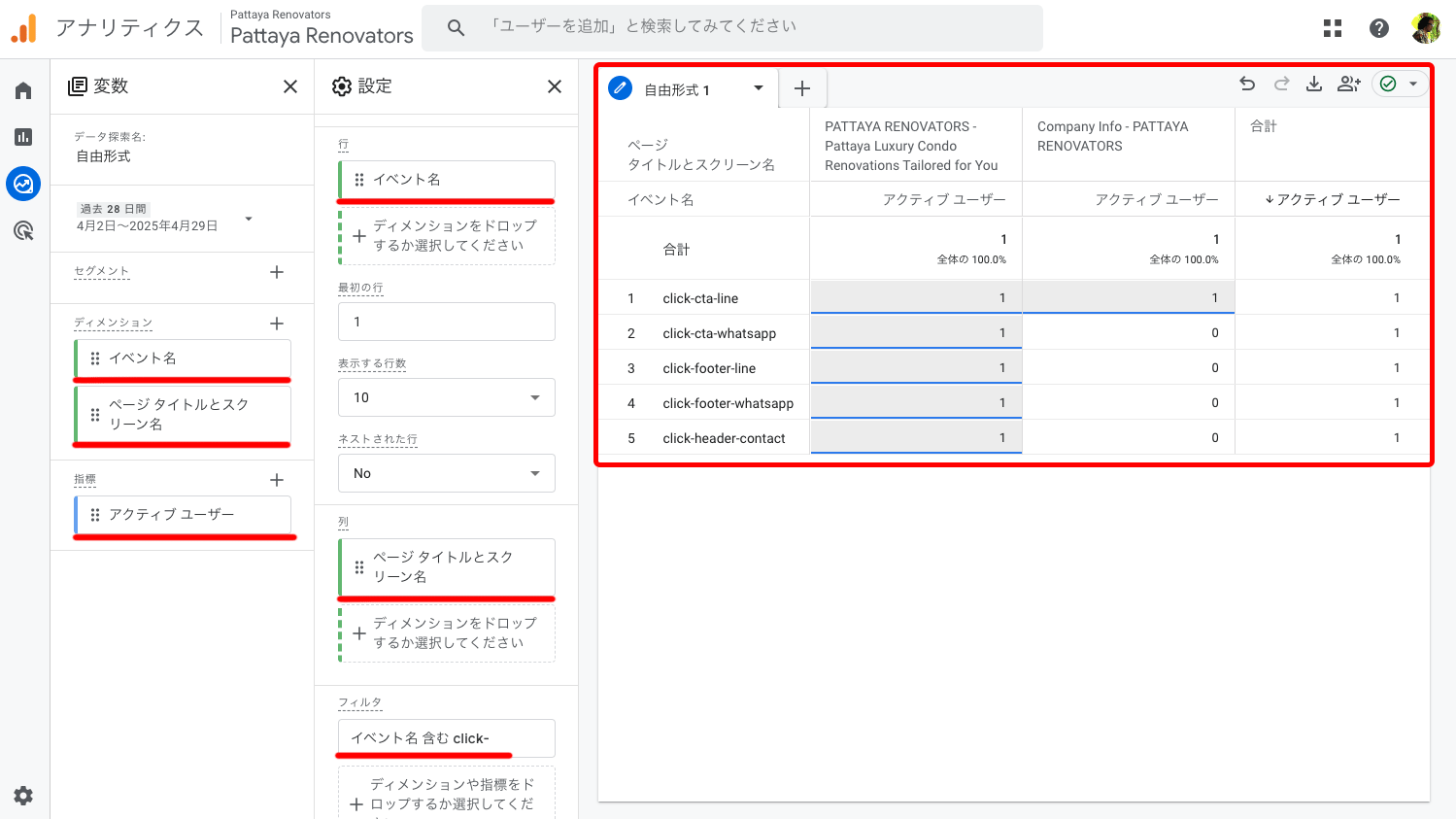The height and width of the screenshot is (819, 1456).
Task: Click the search box at top
Action: [x=732, y=27]
